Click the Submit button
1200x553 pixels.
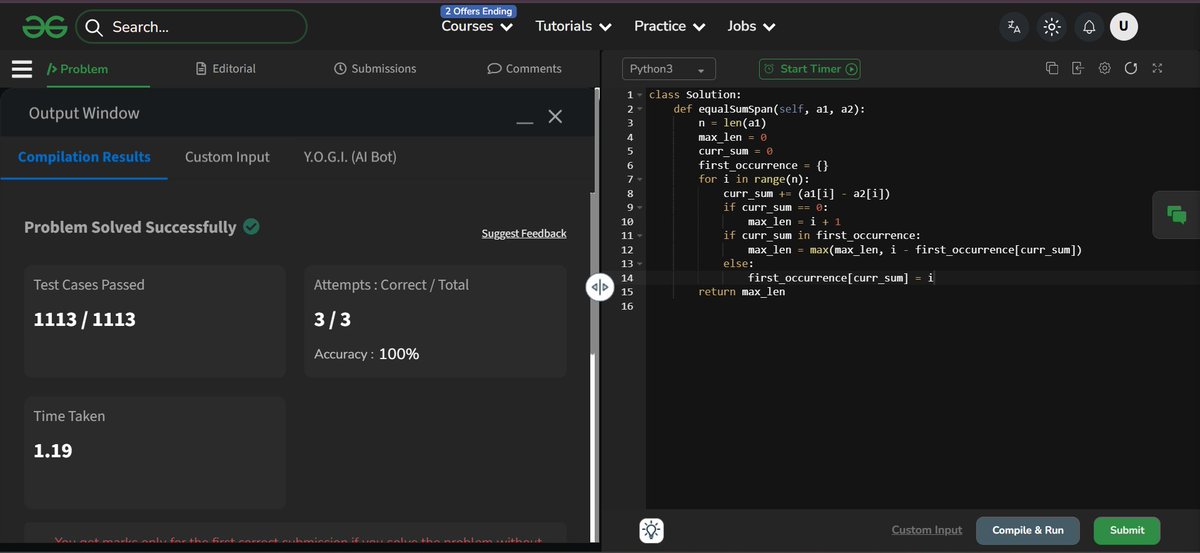(1127, 530)
